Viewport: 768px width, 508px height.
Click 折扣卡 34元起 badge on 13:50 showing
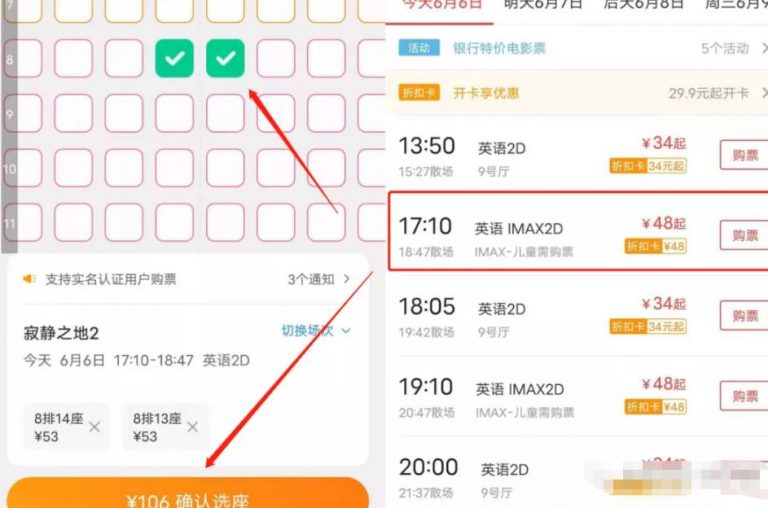[648, 166]
